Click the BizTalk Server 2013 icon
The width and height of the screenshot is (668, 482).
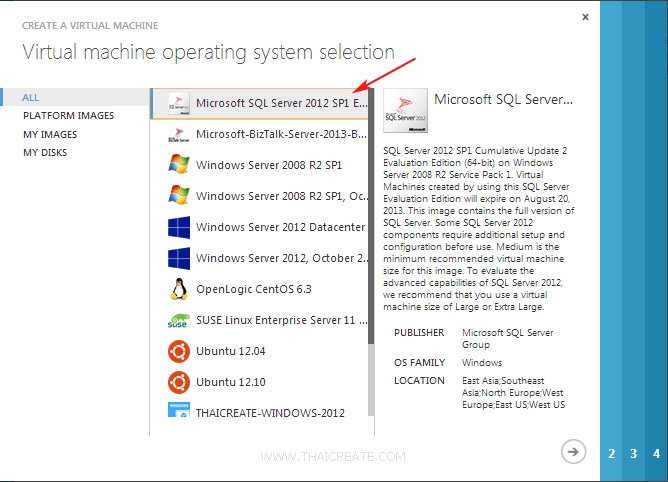point(179,135)
